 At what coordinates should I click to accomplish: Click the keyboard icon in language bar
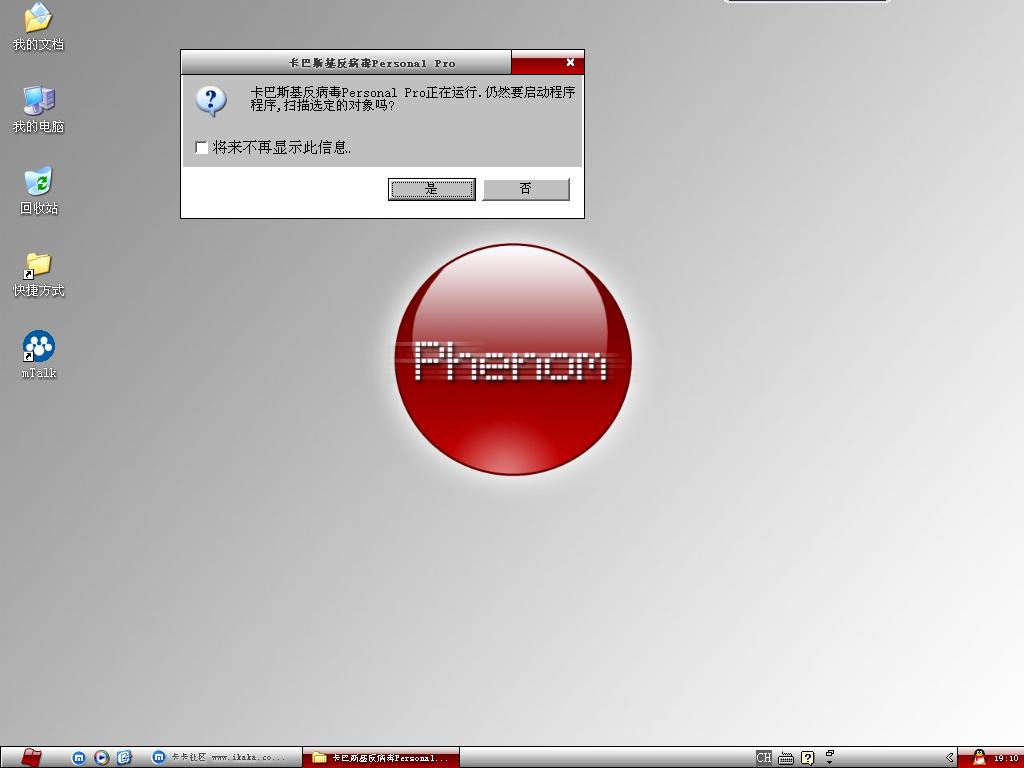786,758
